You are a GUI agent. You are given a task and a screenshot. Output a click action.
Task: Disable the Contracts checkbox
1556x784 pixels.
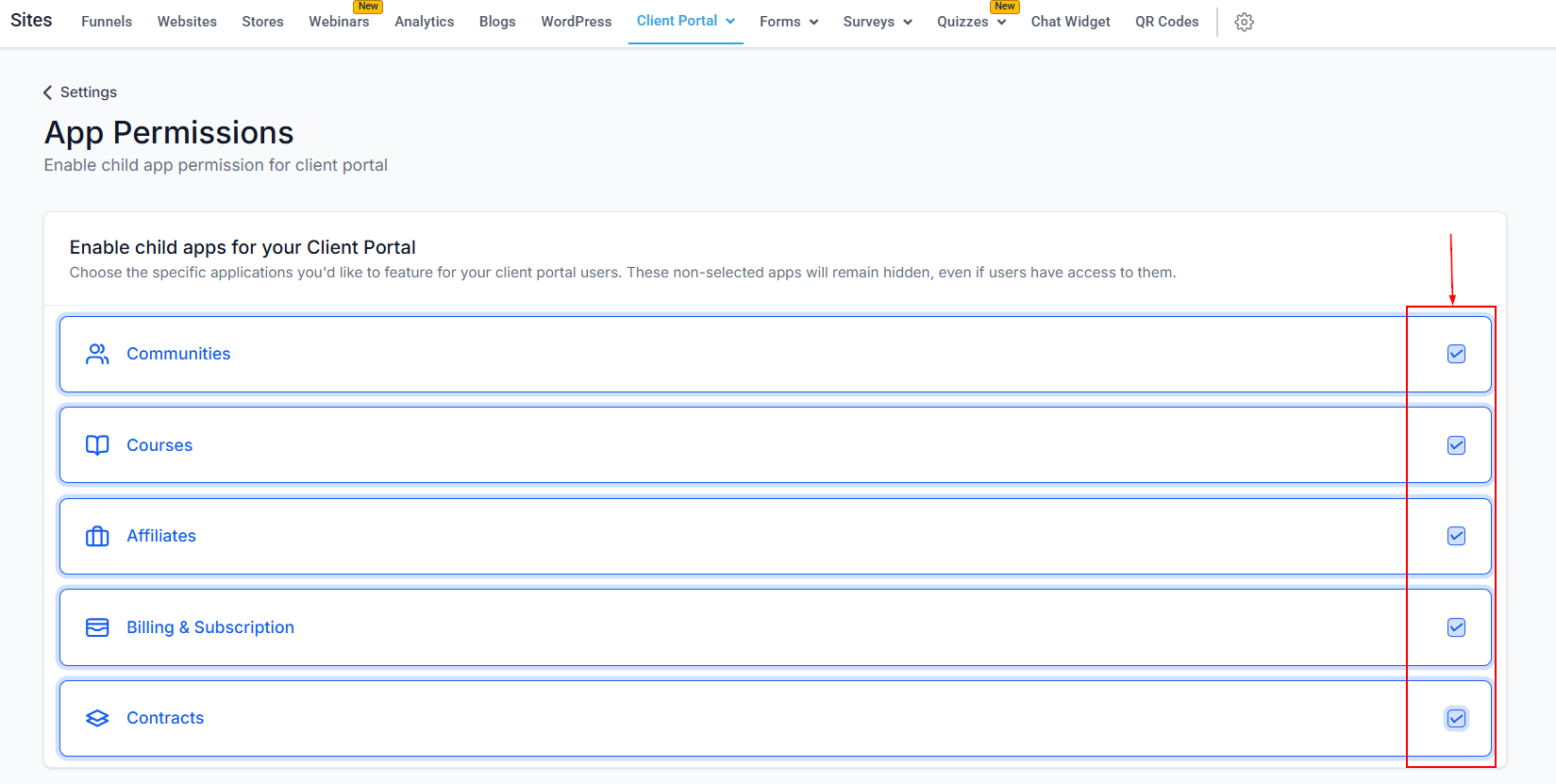tap(1456, 719)
